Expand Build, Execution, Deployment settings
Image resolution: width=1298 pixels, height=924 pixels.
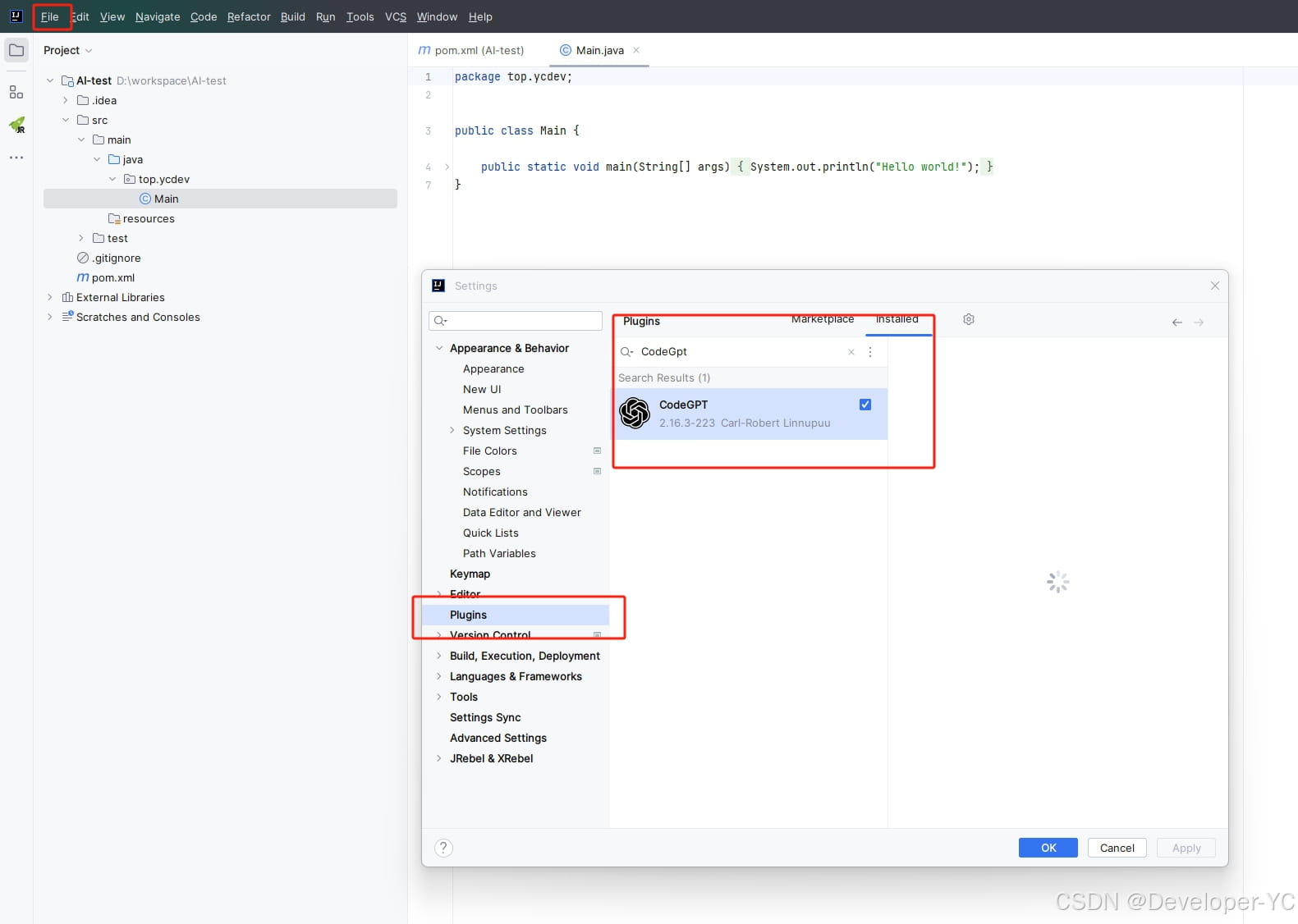pyautogui.click(x=439, y=656)
